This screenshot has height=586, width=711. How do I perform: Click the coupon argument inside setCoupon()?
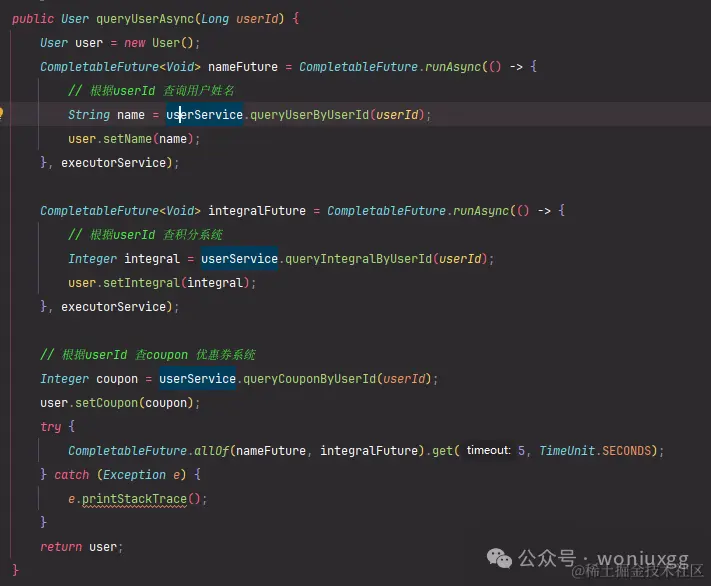pos(166,403)
